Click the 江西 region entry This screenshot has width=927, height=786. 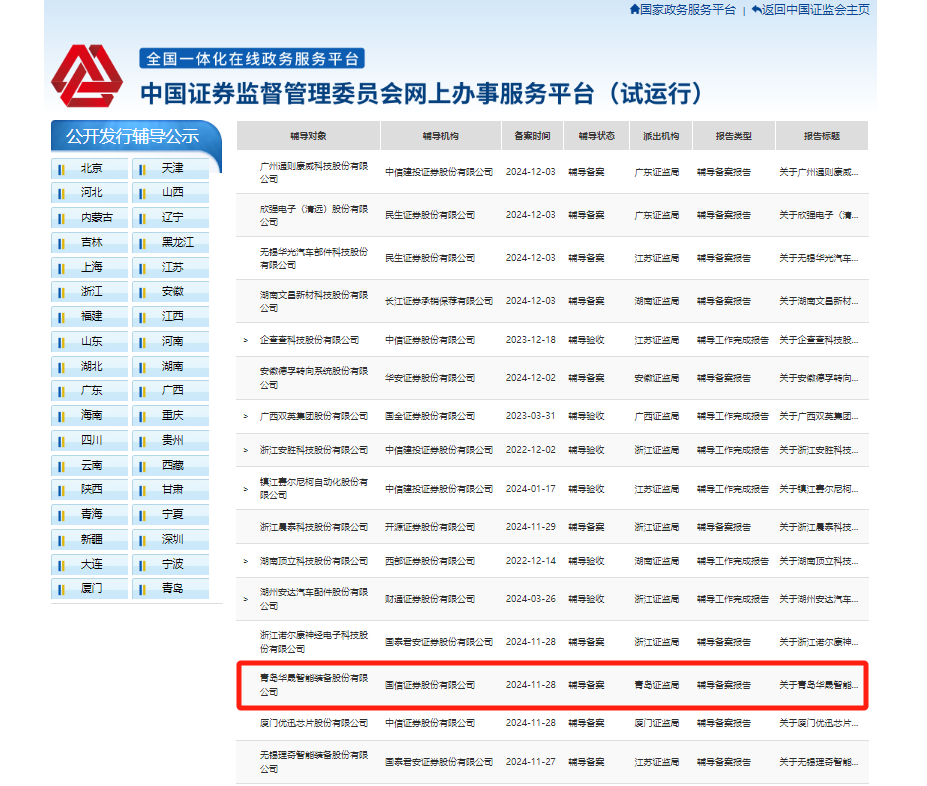pos(171,317)
